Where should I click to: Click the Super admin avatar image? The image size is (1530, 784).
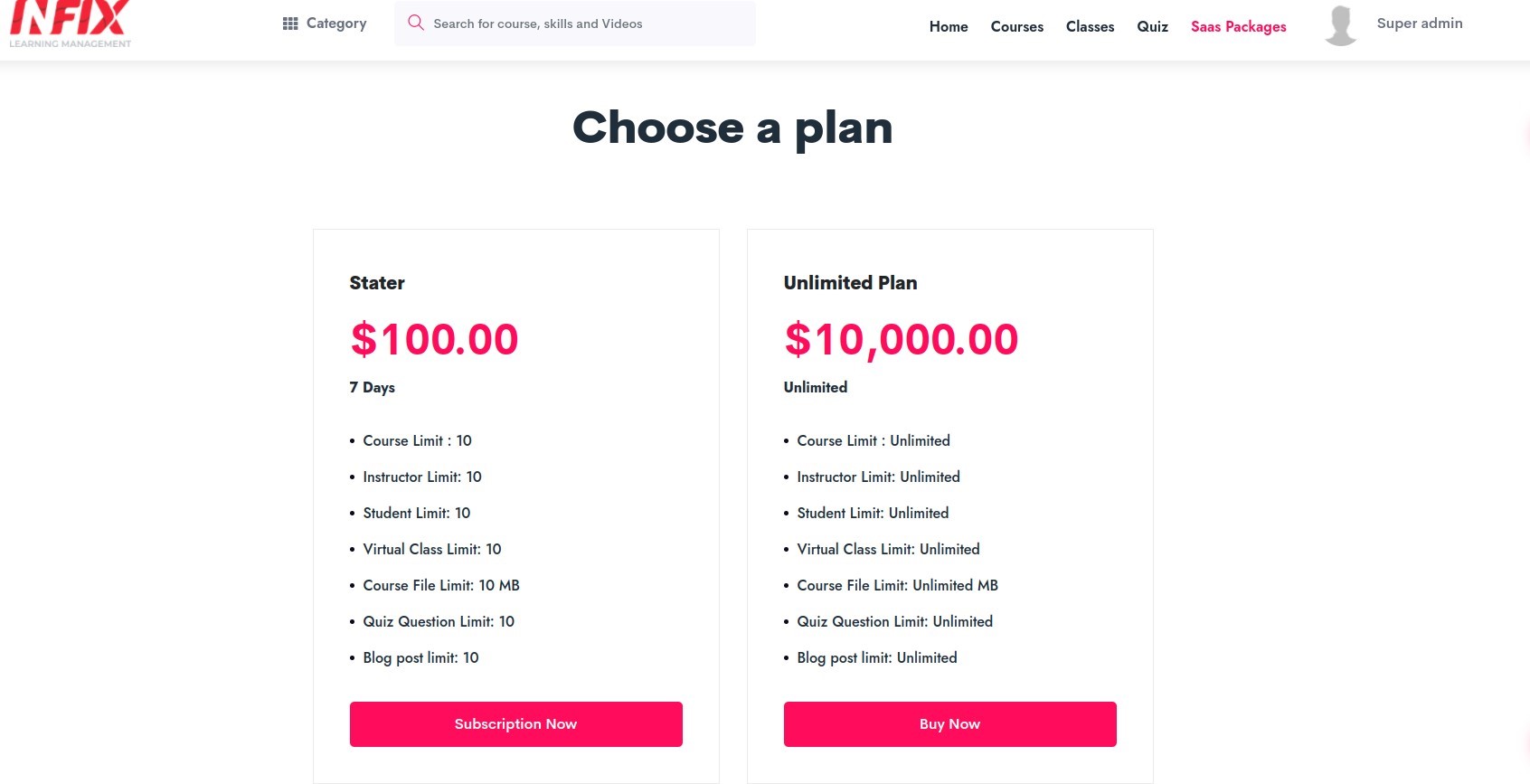pyautogui.click(x=1341, y=24)
